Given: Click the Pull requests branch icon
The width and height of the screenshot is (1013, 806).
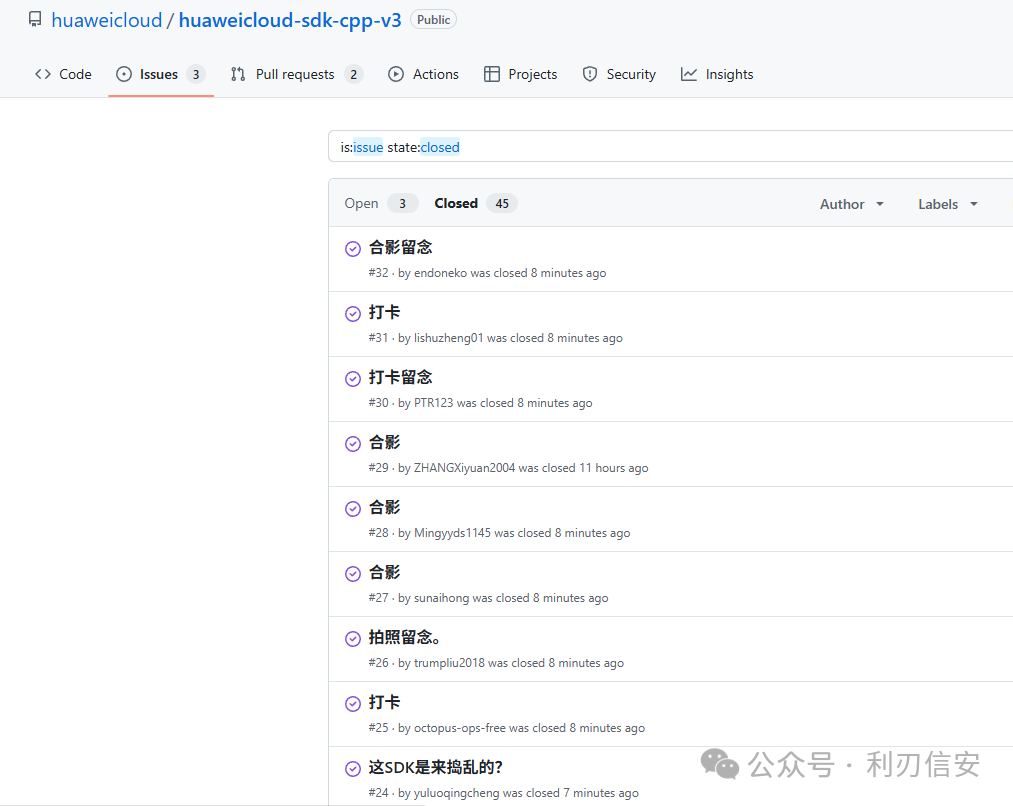Looking at the screenshot, I should point(238,74).
